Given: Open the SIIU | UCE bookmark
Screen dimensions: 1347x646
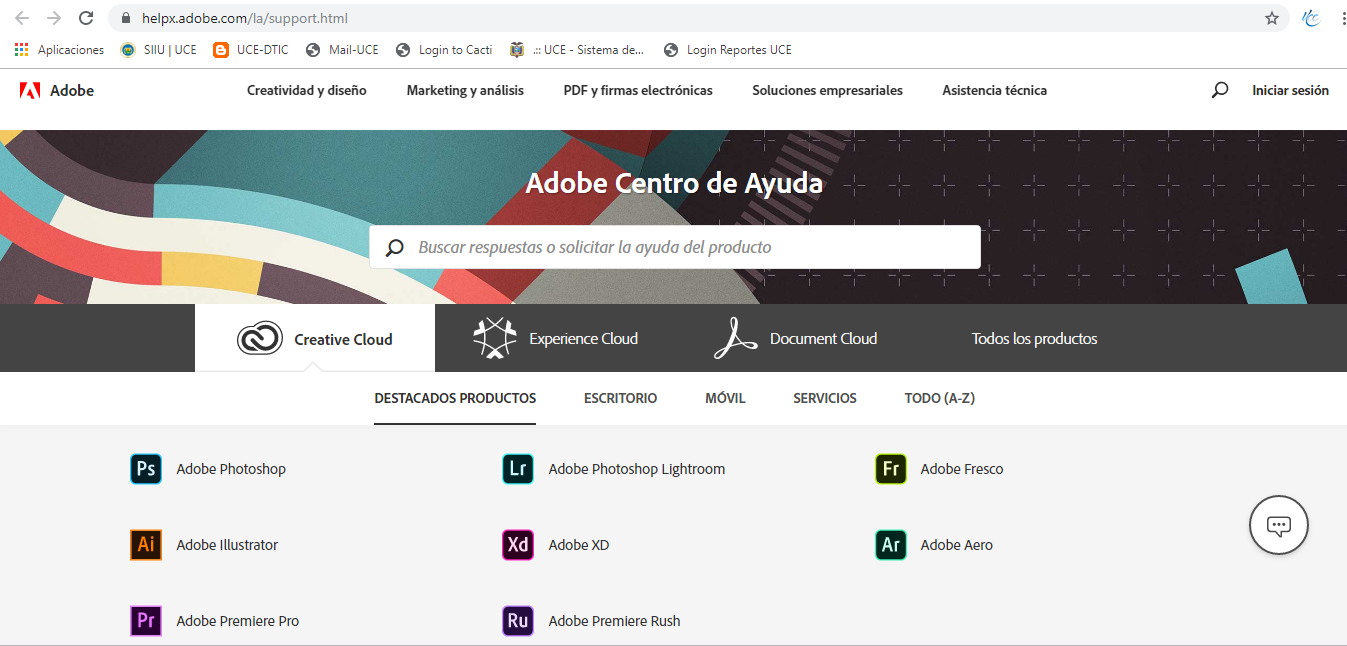Looking at the screenshot, I should [x=158, y=49].
